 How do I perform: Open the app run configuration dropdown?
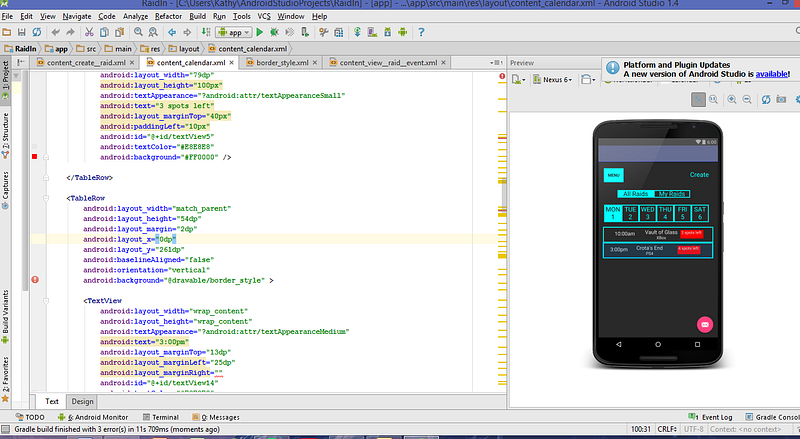pos(234,32)
